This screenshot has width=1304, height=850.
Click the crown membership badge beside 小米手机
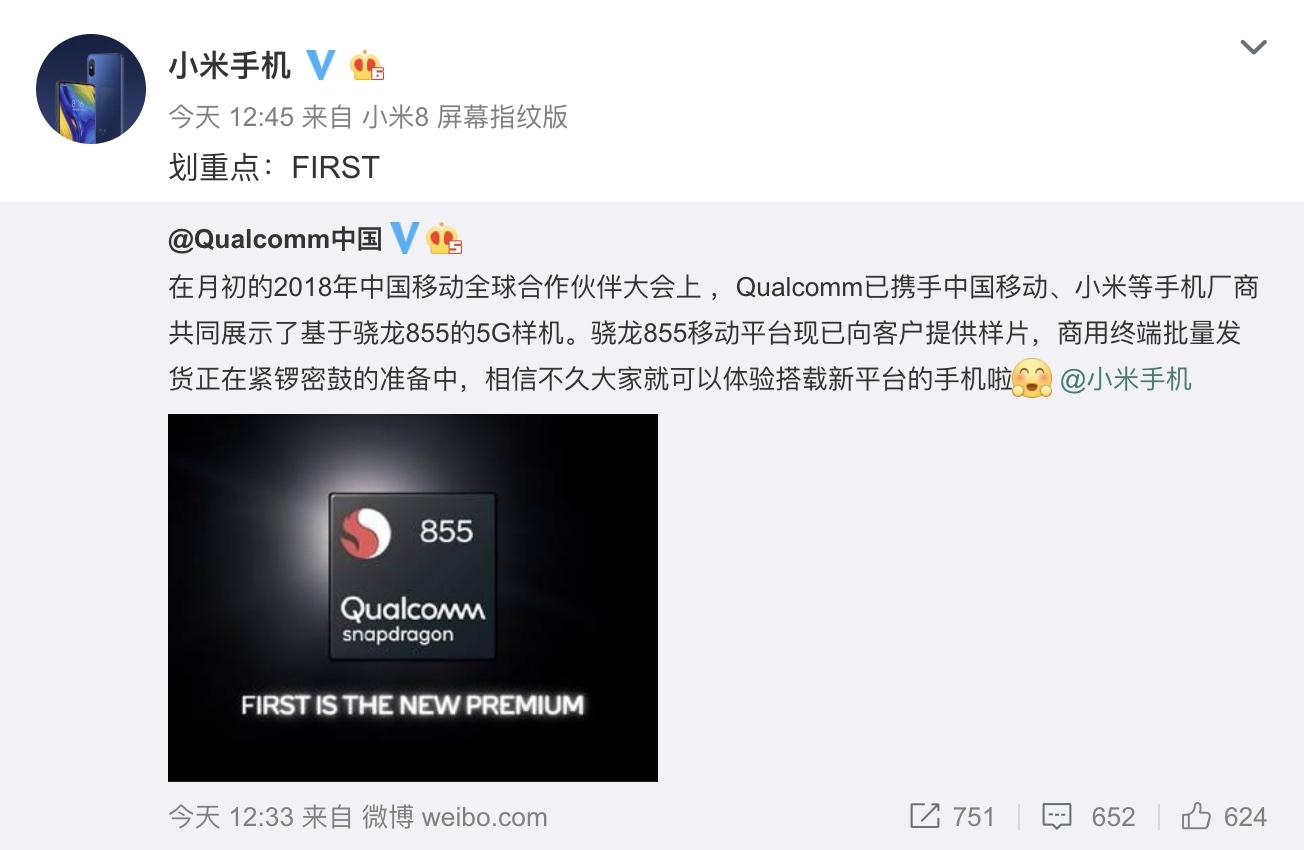367,66
